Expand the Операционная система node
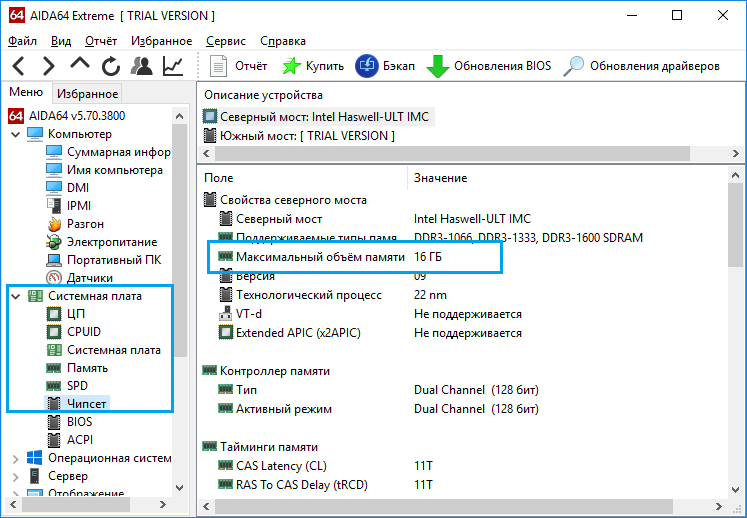This screenshot has height=518, width=747. [16, 459]
